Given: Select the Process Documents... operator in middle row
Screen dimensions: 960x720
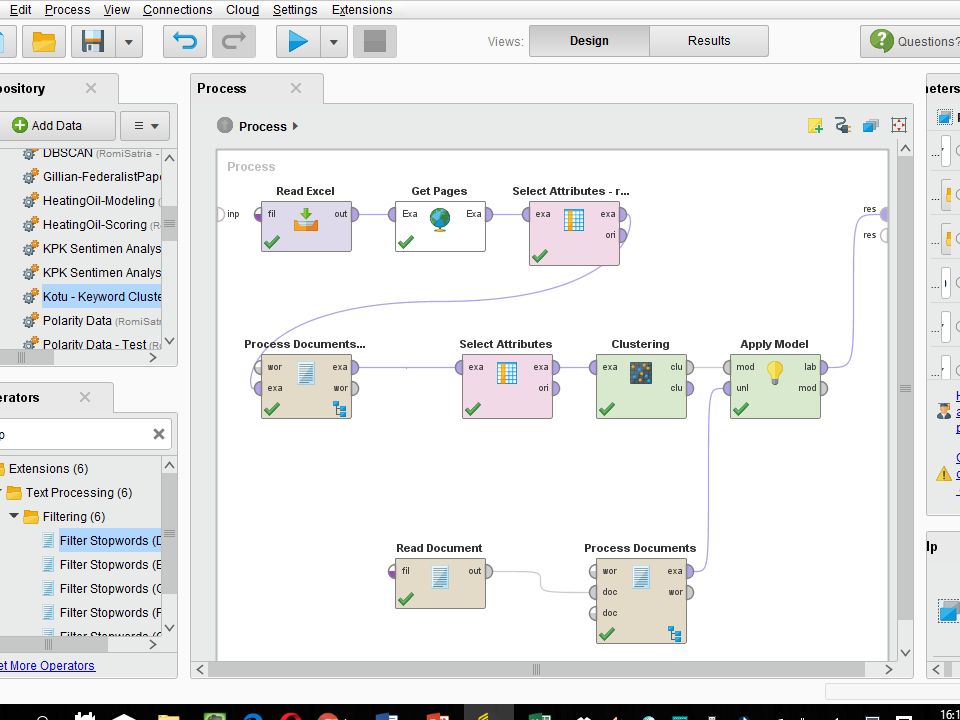Looking at the screenshot, I should click(306, 386).
